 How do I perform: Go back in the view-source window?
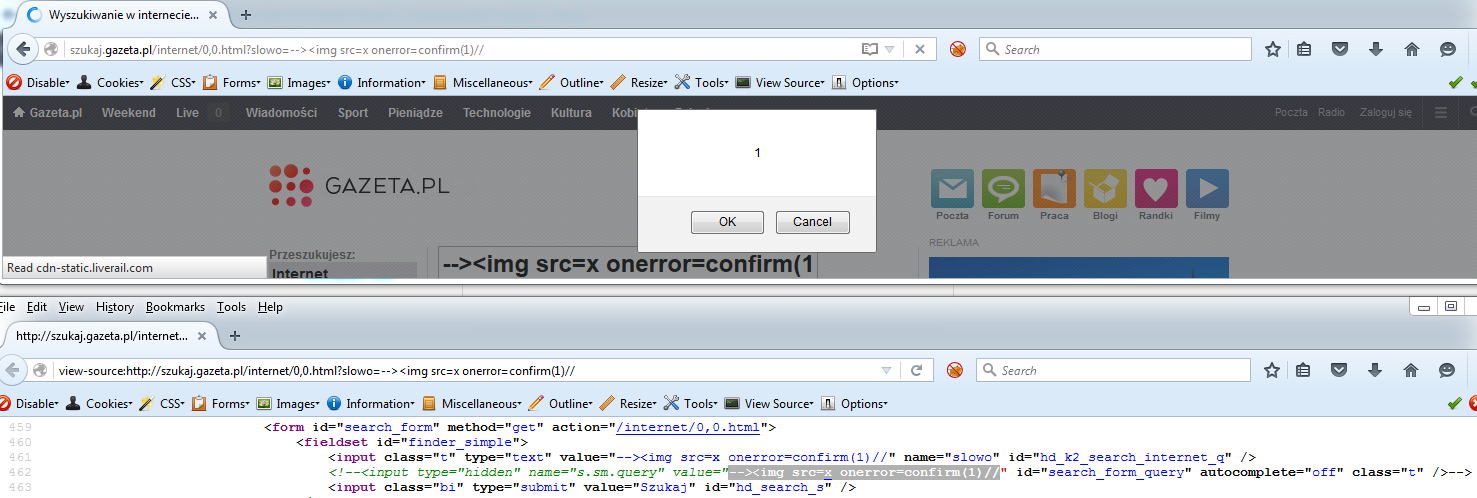click(x=13, y=370)
